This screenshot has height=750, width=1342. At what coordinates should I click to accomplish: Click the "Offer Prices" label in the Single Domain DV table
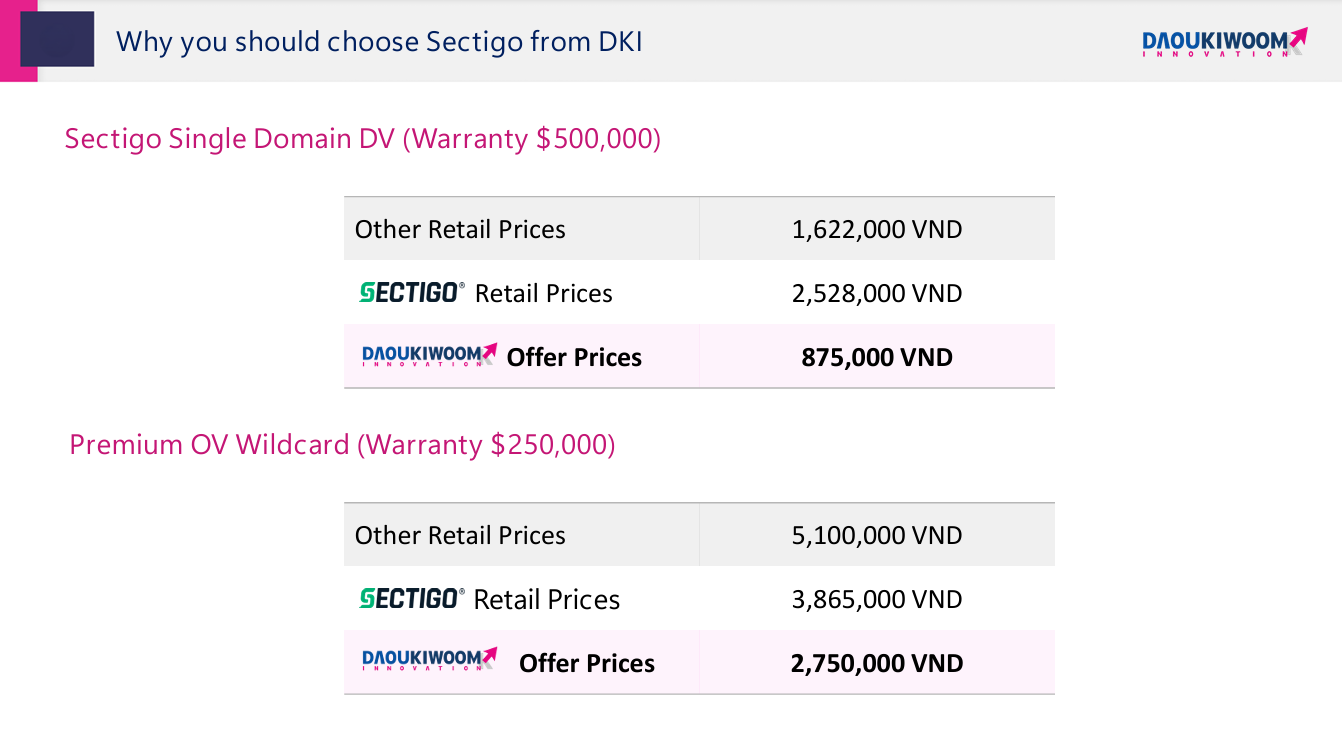click(x=574, y=357)
